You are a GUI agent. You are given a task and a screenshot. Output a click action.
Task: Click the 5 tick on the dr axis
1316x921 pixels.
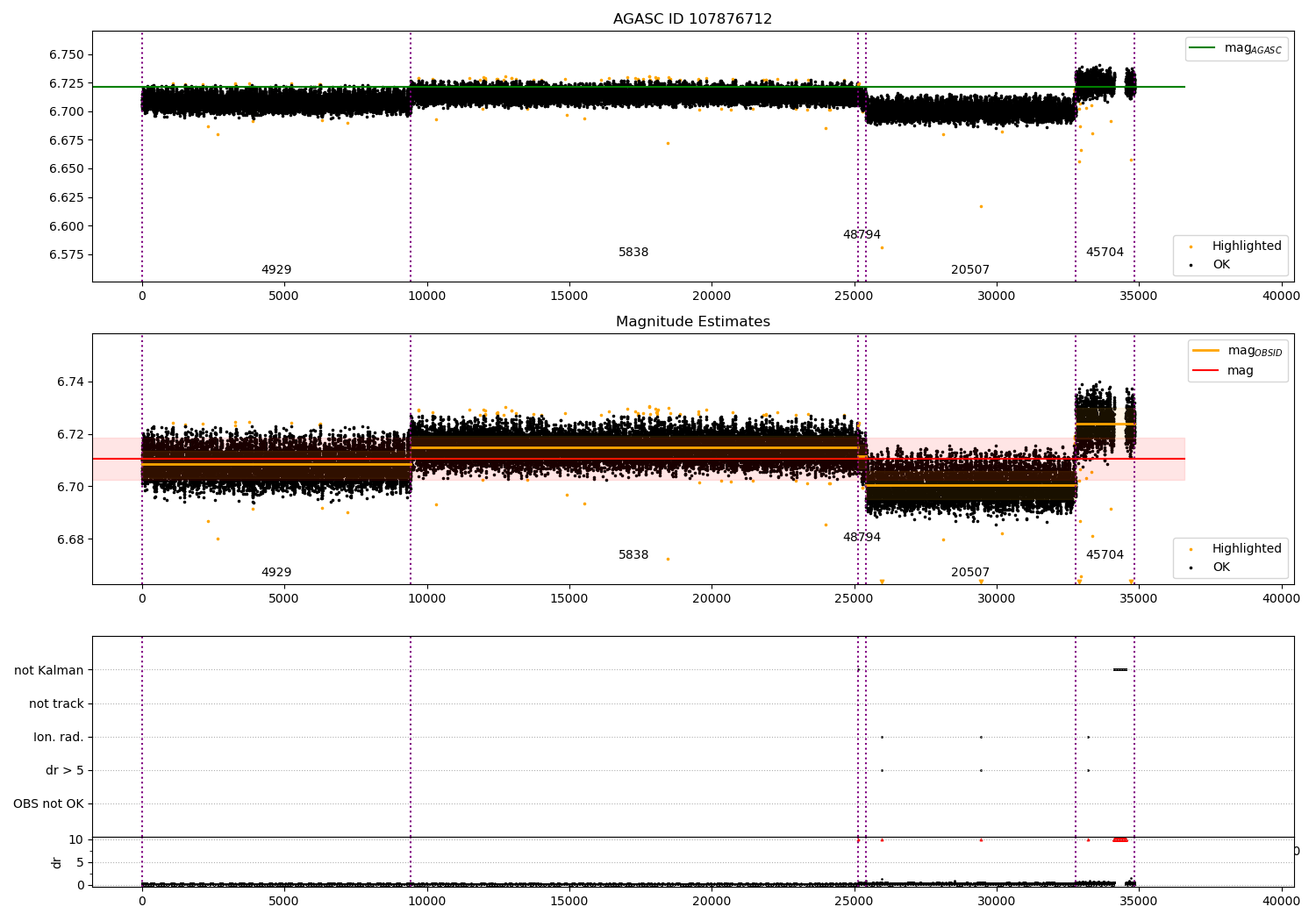80,862
